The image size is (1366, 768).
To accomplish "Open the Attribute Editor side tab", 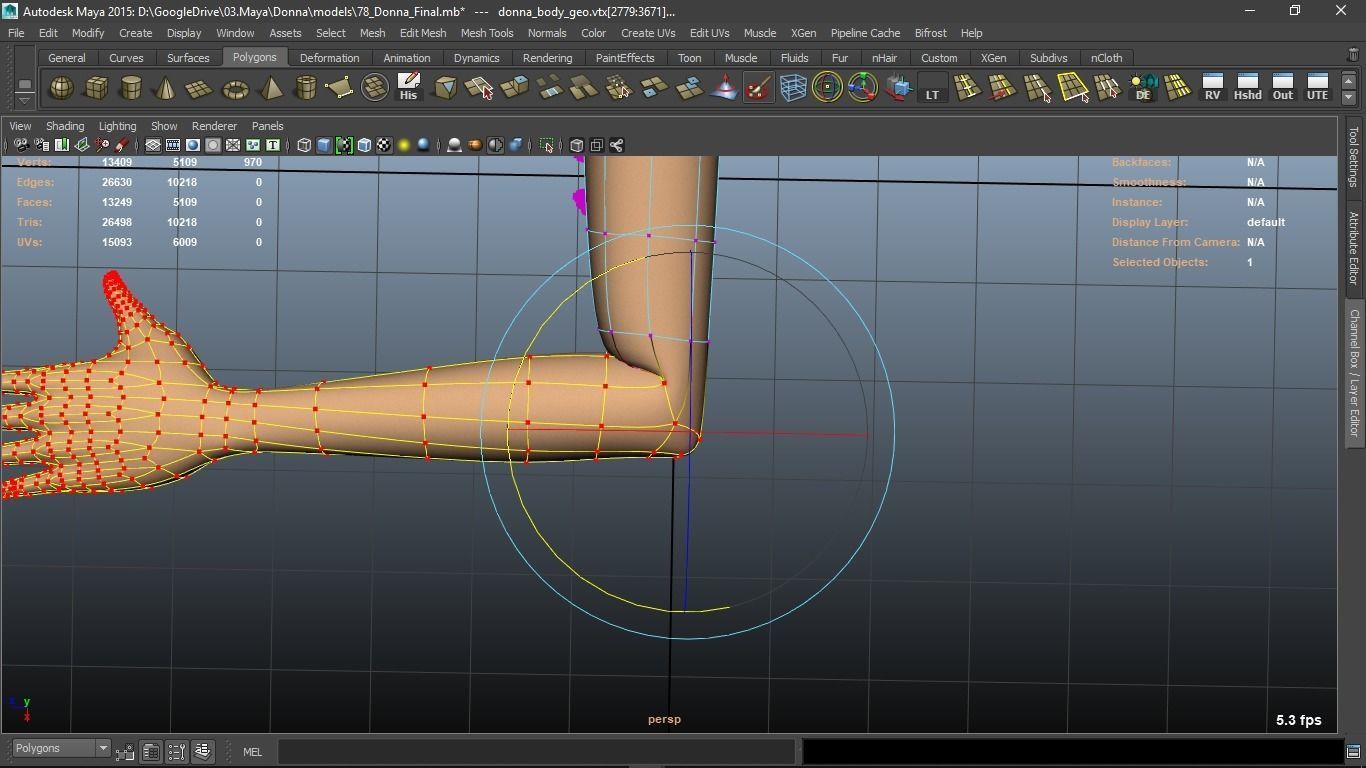I will 1354,248.
